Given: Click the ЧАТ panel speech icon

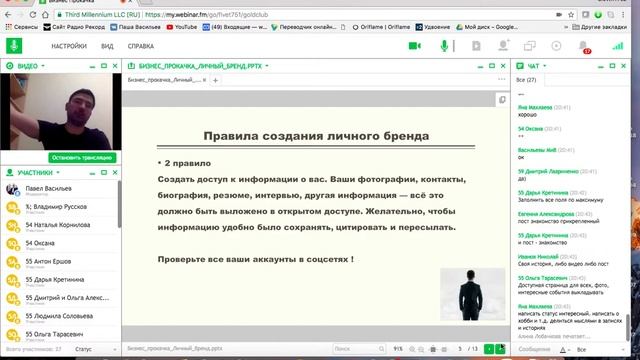Looking at the screenshot, I should [x=520, y=66].
